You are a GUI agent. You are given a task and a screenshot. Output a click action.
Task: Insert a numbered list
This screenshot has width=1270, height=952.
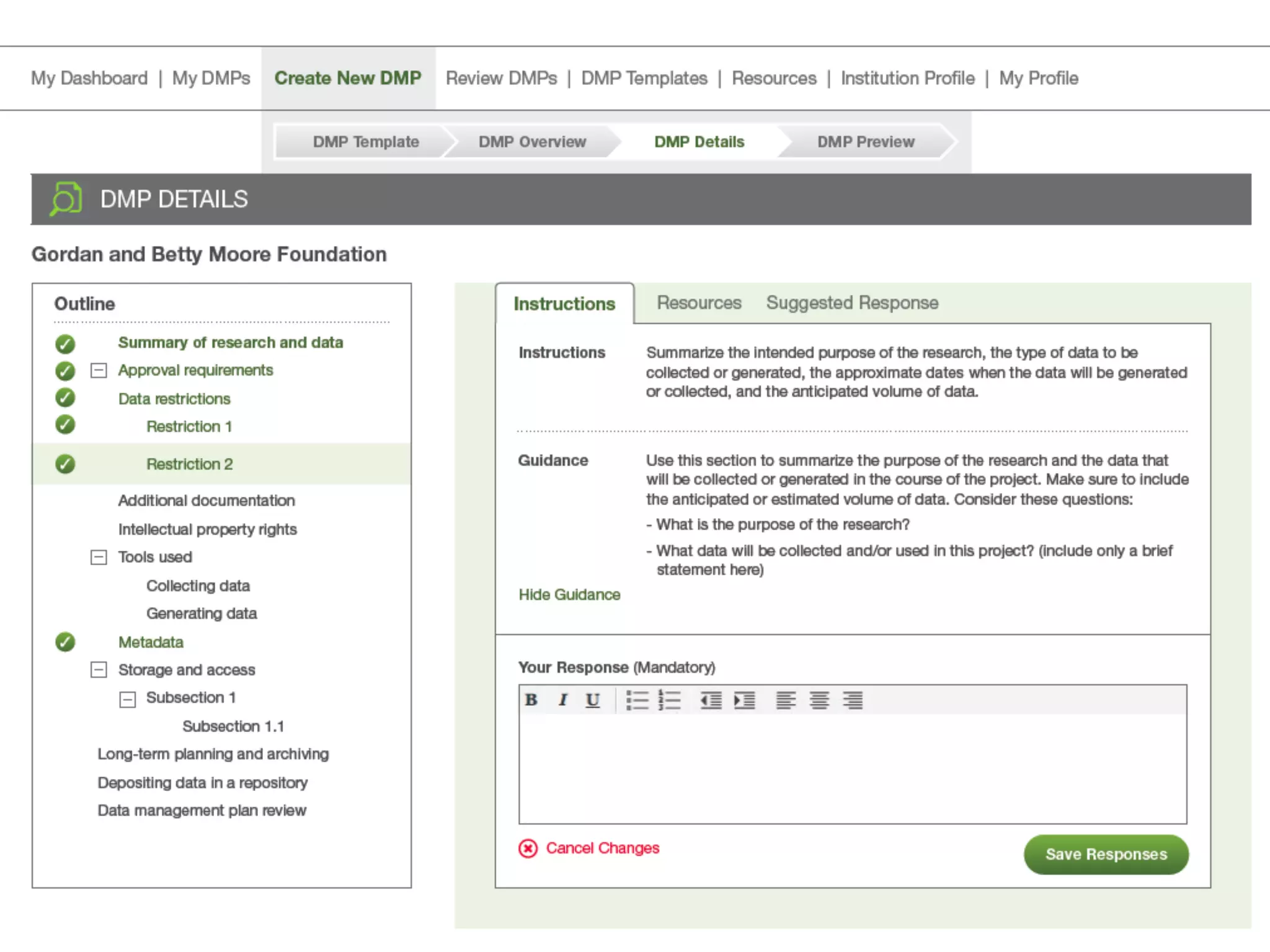(x=670, y=700)
